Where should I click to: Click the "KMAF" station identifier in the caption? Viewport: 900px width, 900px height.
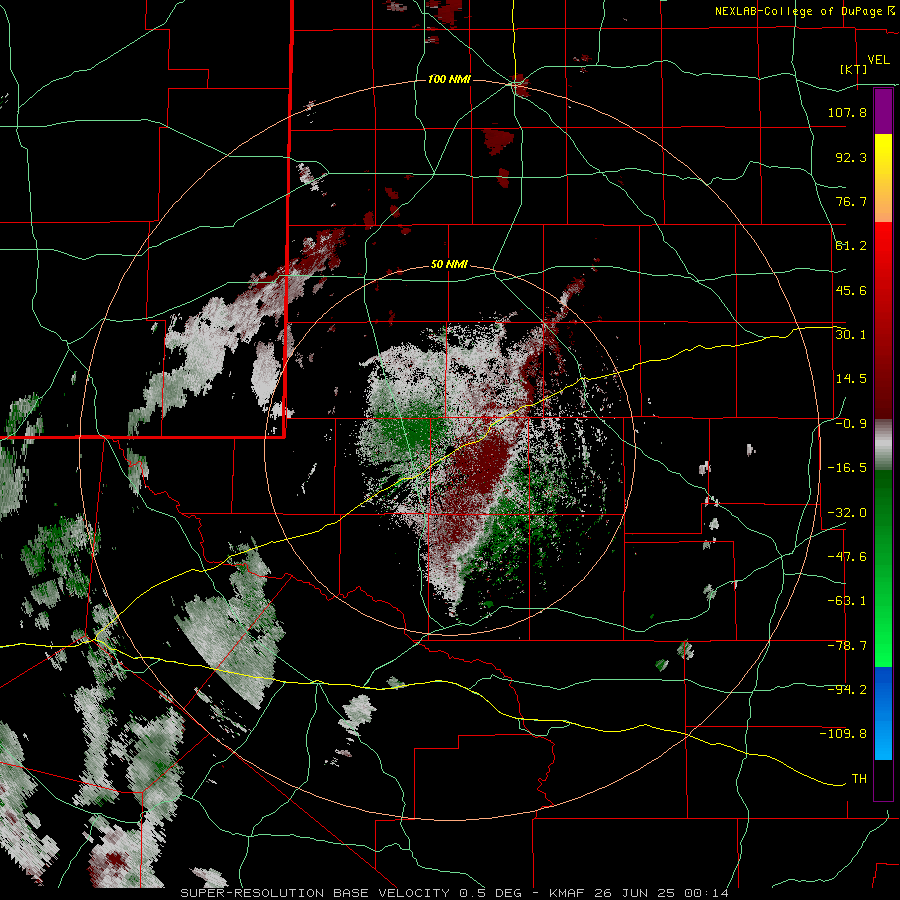pyautogui.click(x=567, y=893)
